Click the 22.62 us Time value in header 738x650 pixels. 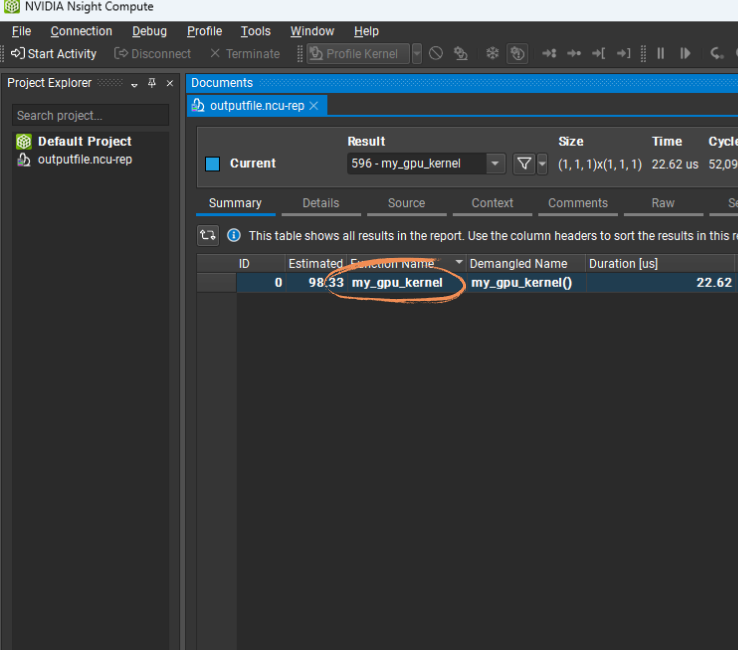[x=675, y=164]
